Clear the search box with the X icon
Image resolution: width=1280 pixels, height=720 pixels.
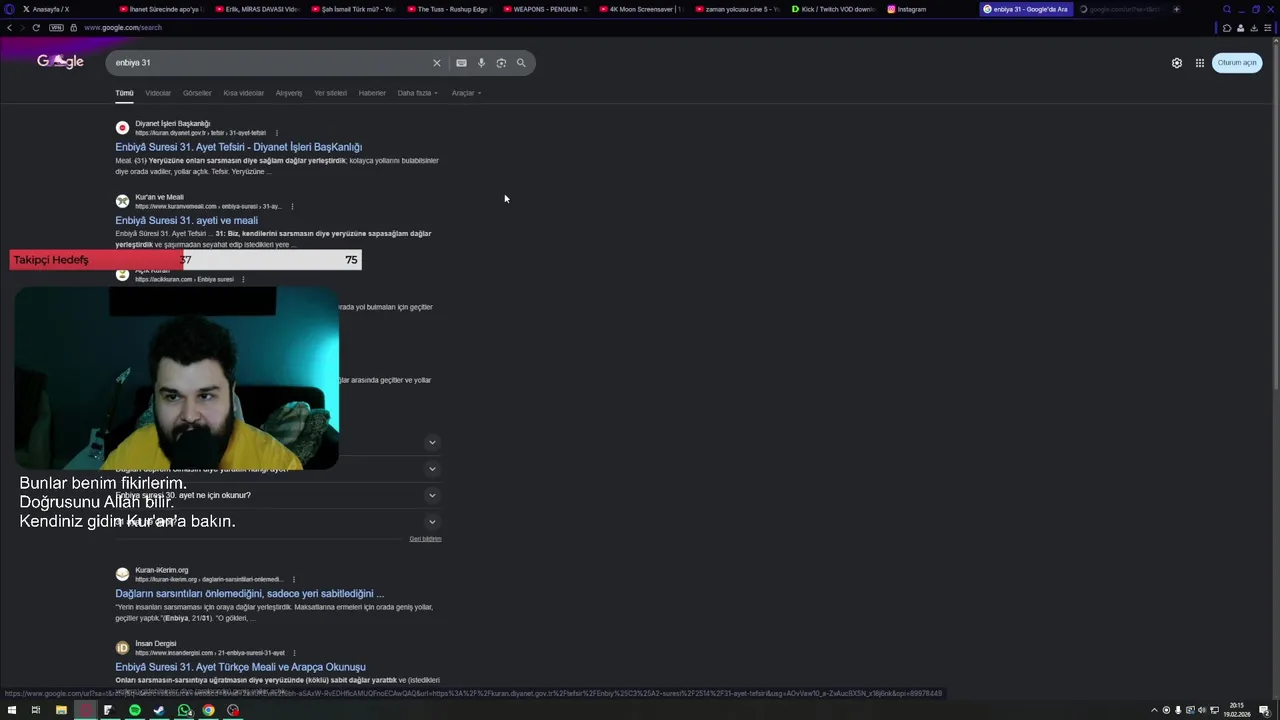[x=436, y=63]
